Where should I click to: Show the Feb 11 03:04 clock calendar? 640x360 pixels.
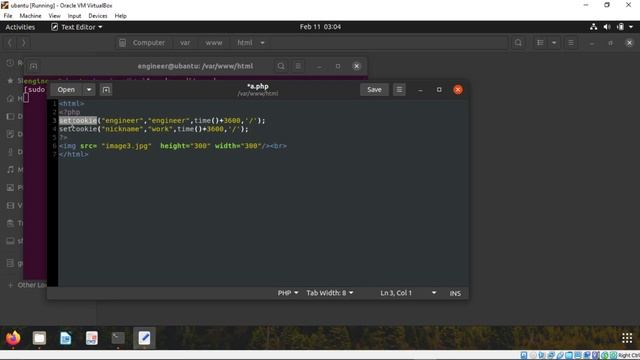(320, 27)
